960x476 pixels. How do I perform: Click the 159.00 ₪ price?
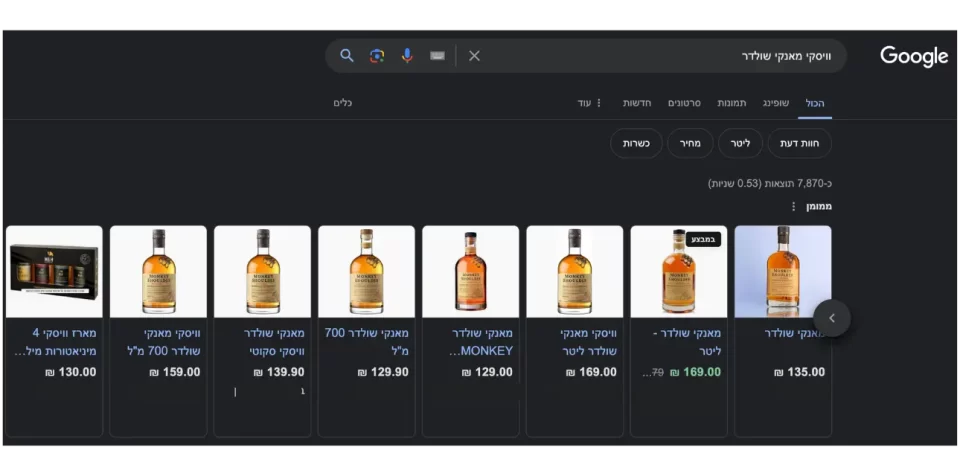pos(175,372)
